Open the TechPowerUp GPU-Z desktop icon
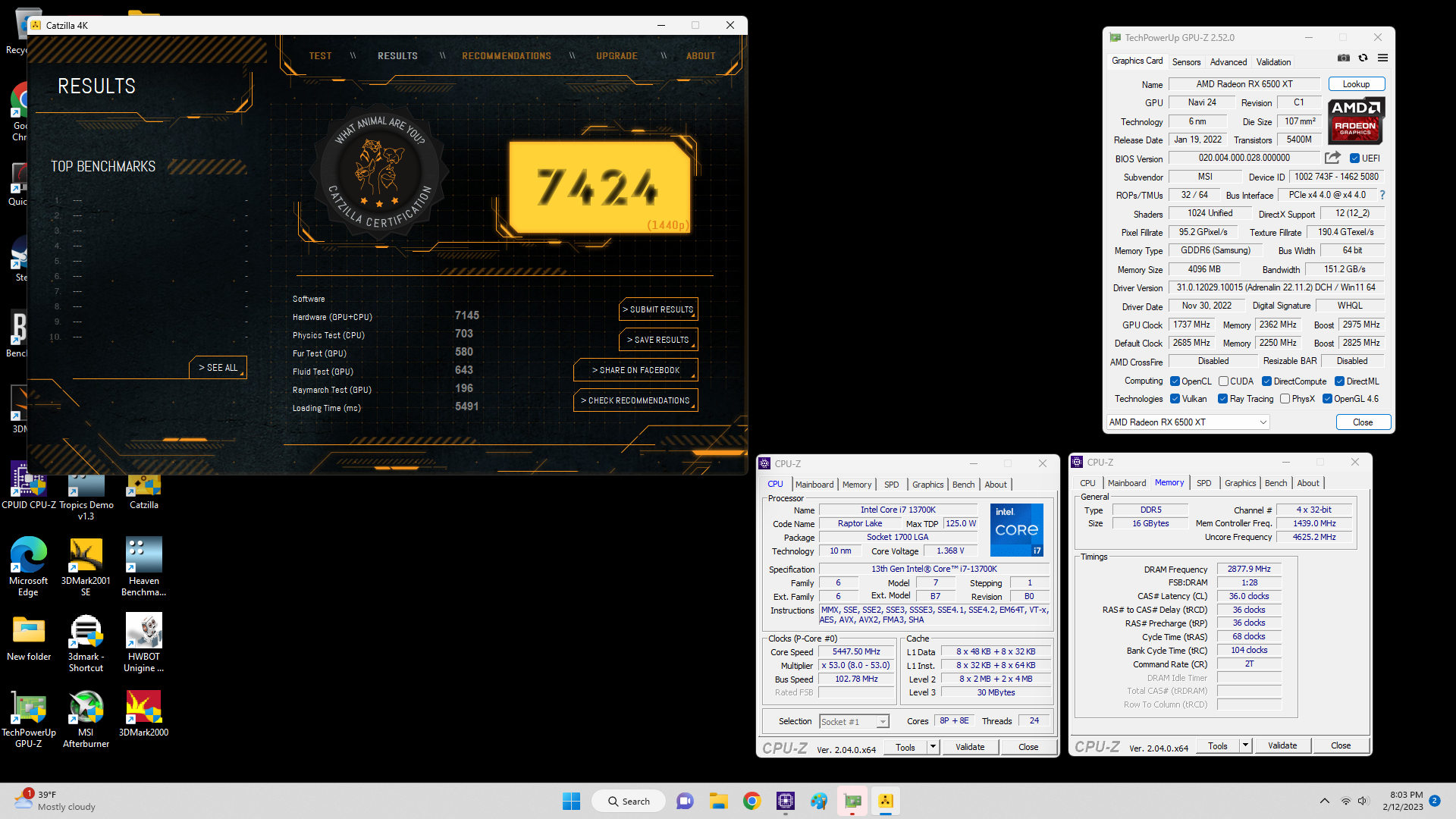This screenshot has width=1456, height=819. click(x=29, y=718)
